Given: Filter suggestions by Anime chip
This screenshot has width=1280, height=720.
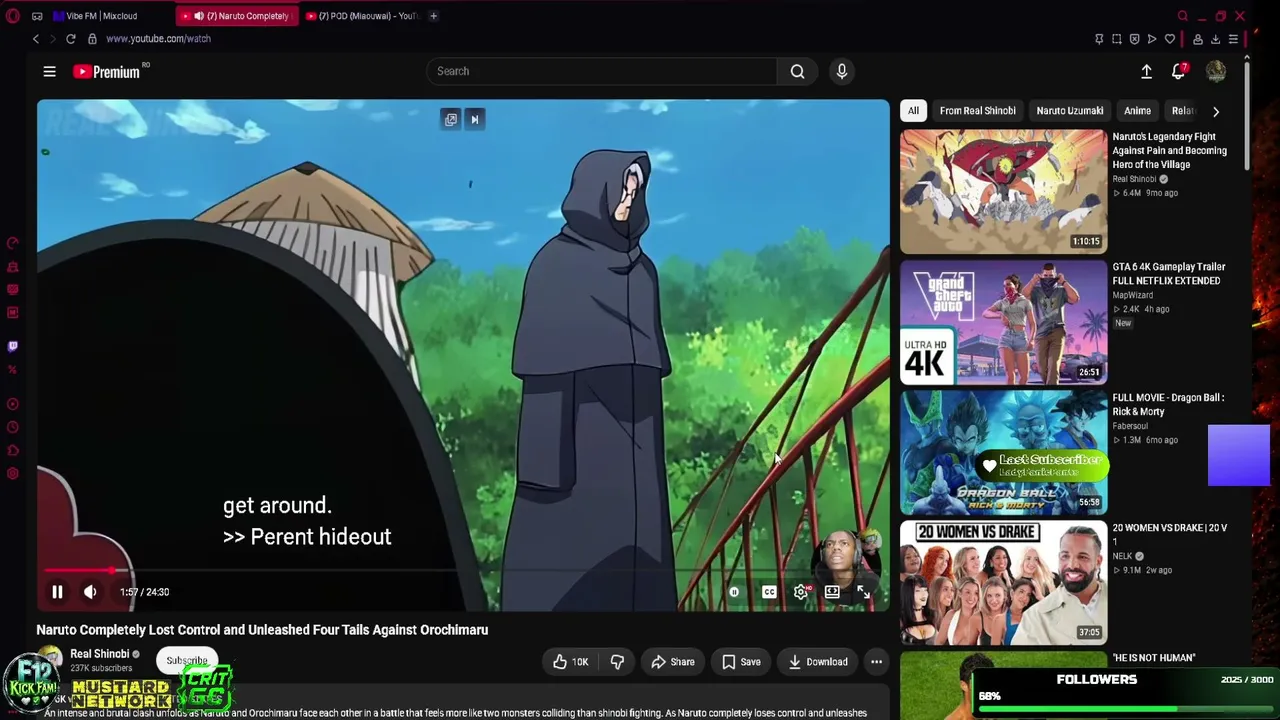Looking at the screenshot, I should [x=1138, y=111].
